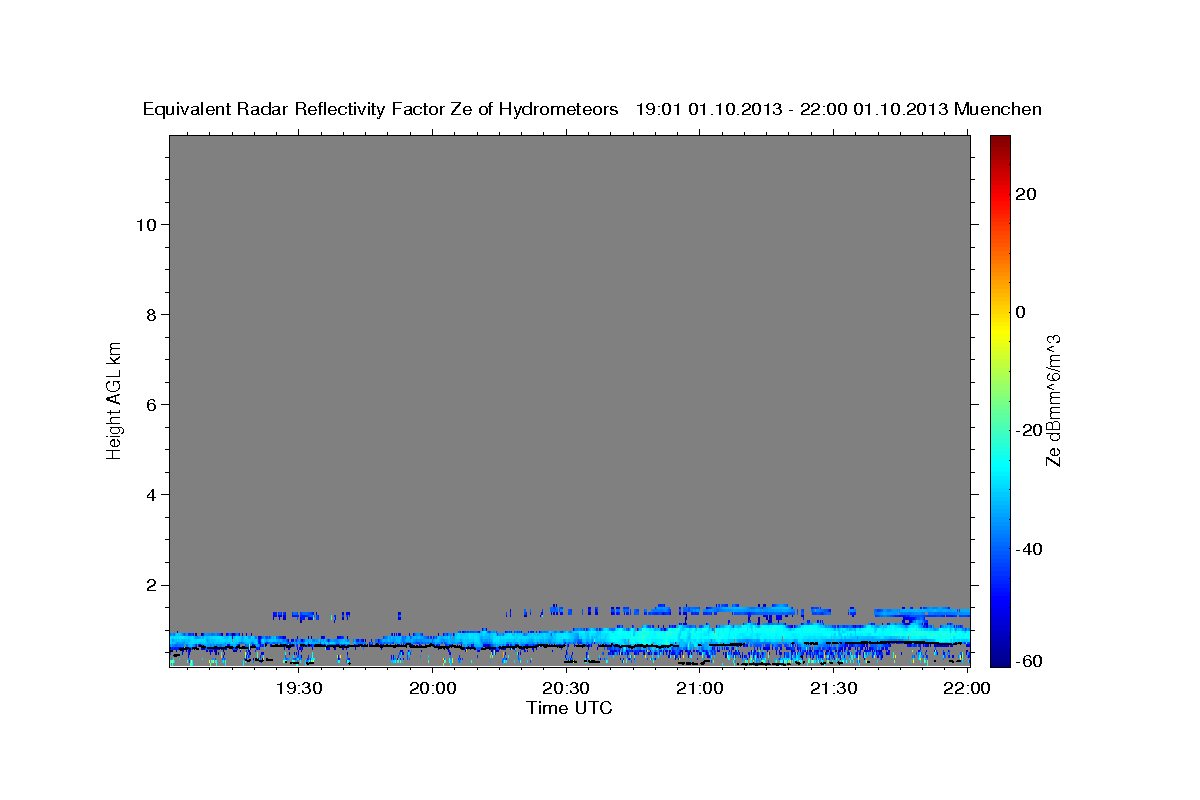Click the 'Time UTC' axis label
The image size is (1200, 800).
tap(569, 708)
